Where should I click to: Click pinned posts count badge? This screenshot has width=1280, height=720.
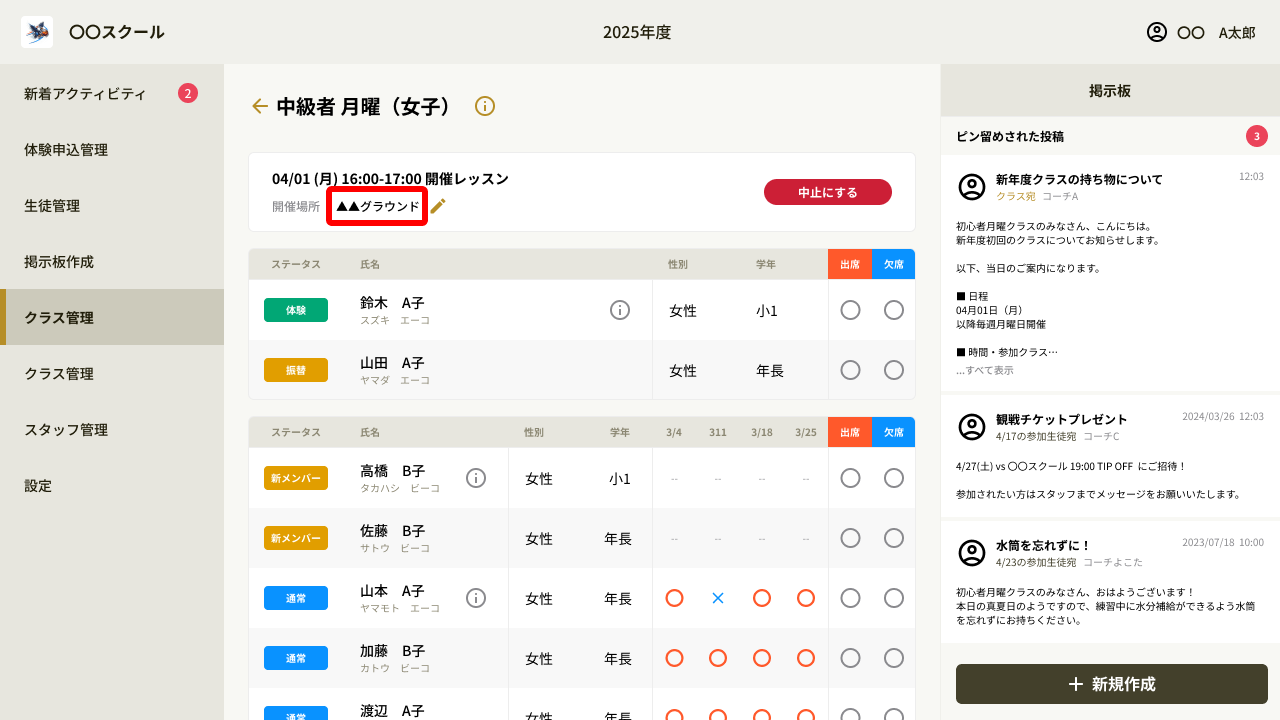pyautogui.click(x=1256, y=136)
